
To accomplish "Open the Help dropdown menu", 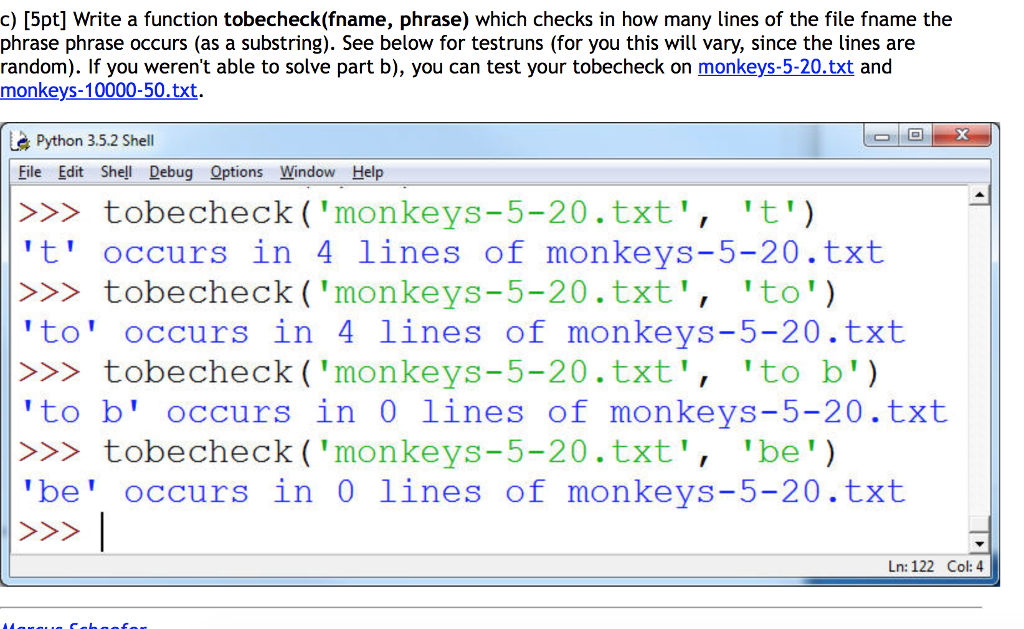I will (367, 172).
